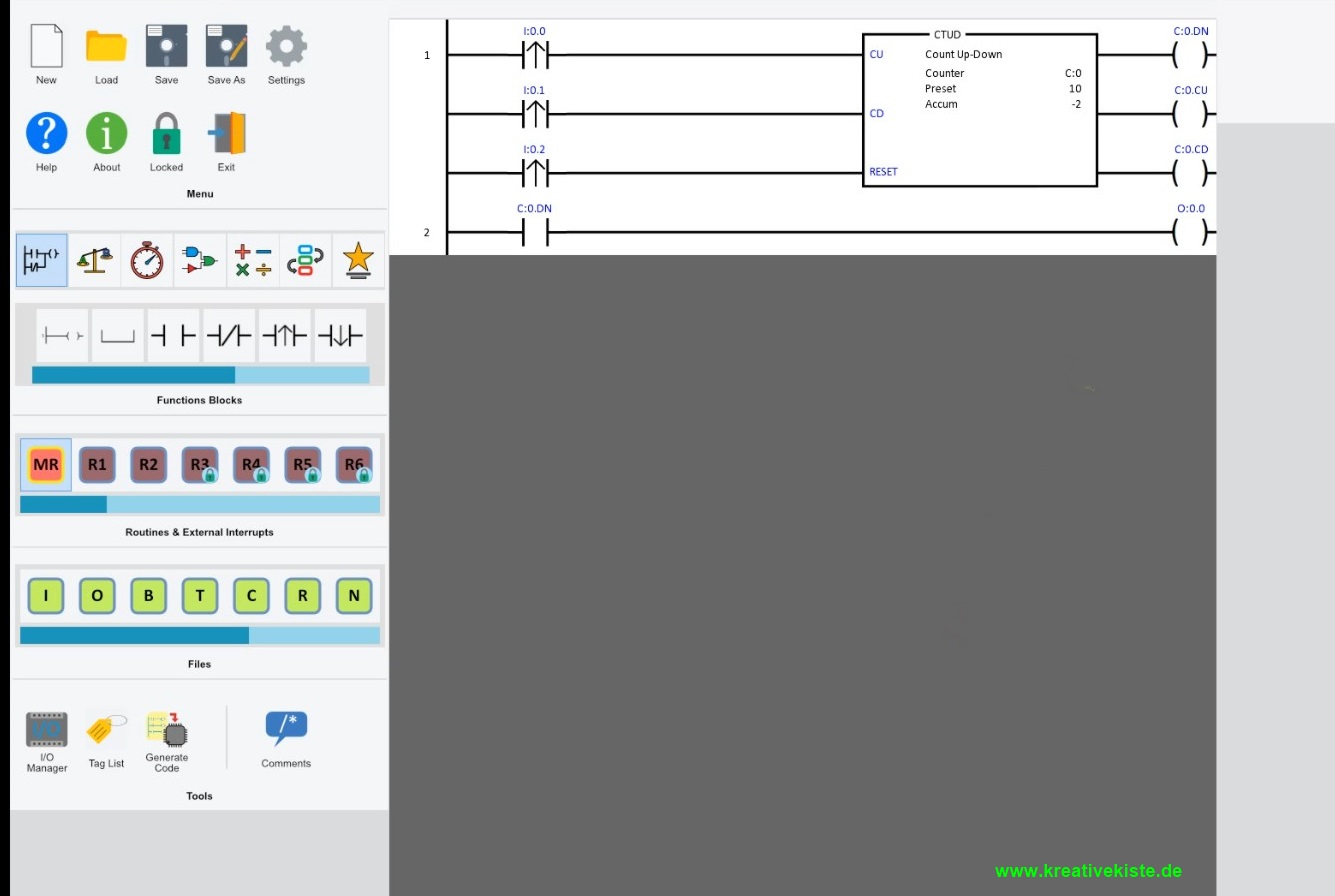Select the timer stopwatch category icon
Image resolution: width=1335 pixels, height=896 pixels.
[147, 260]
